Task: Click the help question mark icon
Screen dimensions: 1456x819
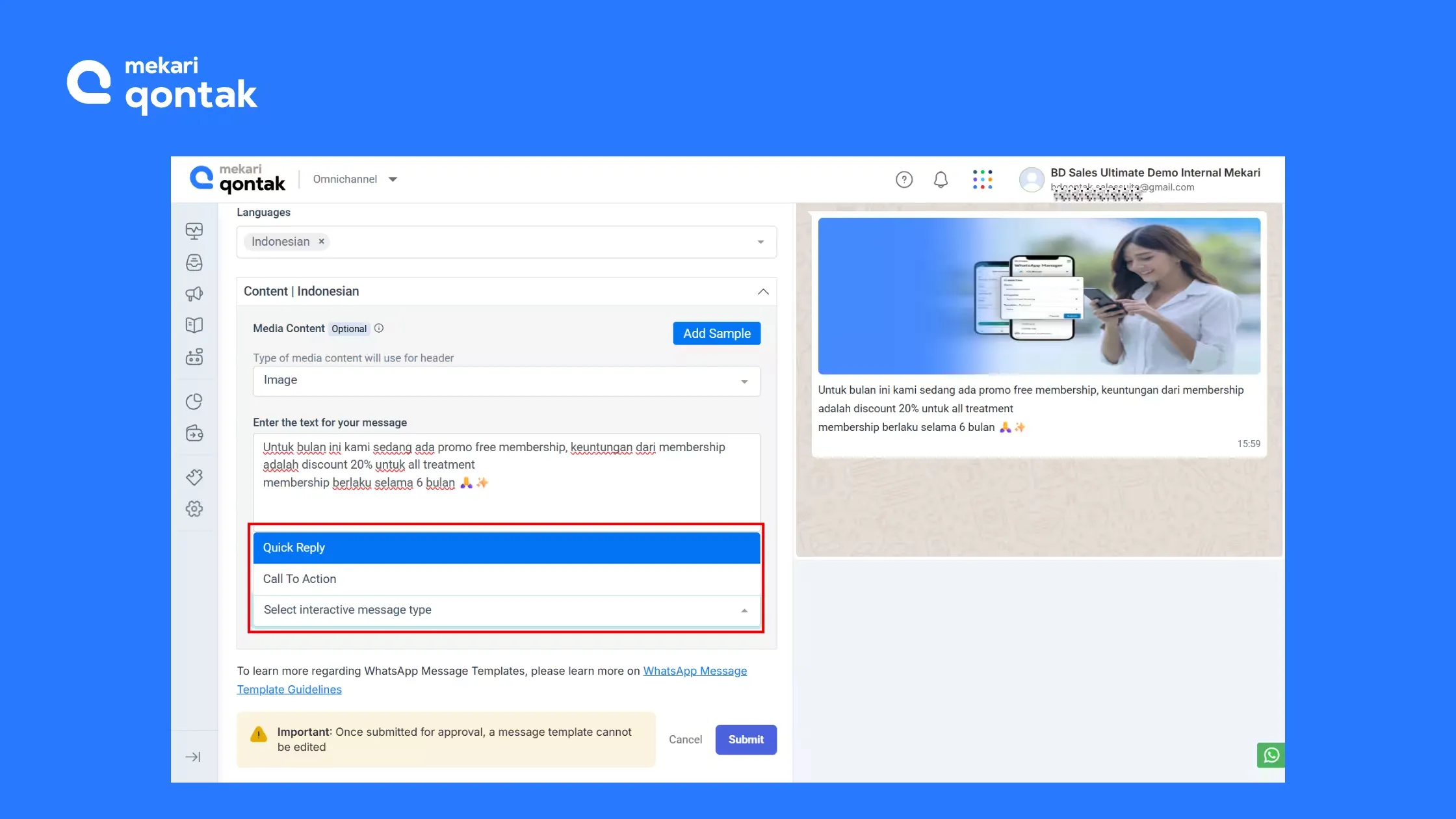Action: [903, 179]
